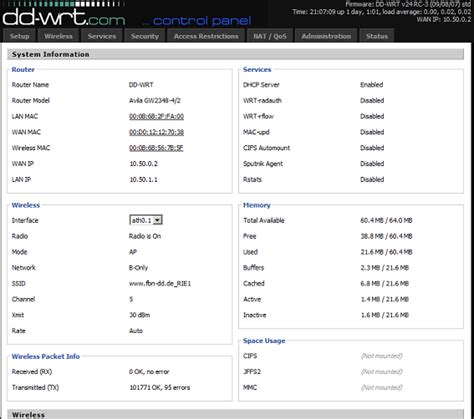Click the WRT-radauth Disabled status
The height and width of the screenshot is (419, 474).
point(372,100)
